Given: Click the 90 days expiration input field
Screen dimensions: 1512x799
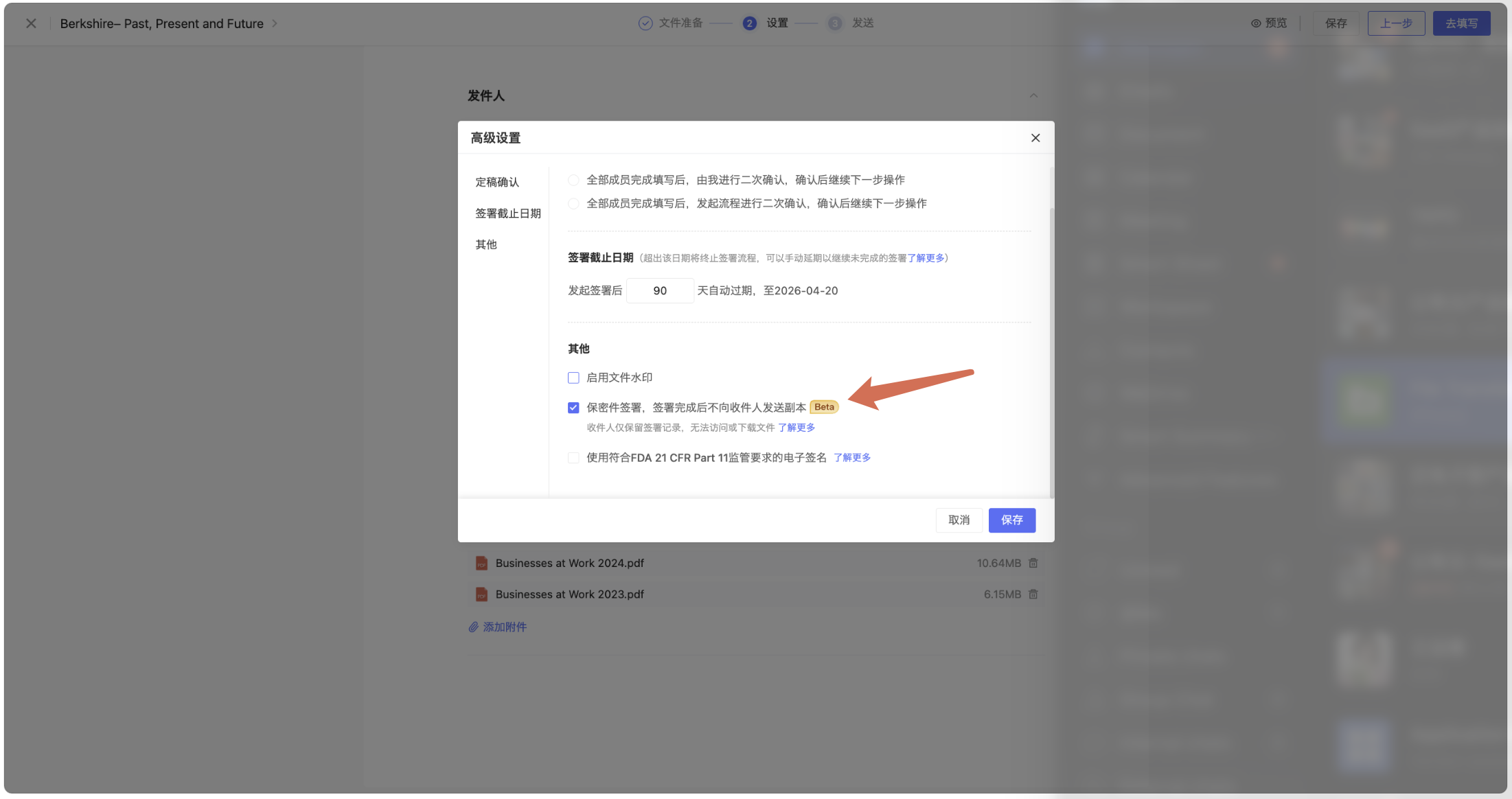Looking at the screenshot, I should click(x=660, y=291).
